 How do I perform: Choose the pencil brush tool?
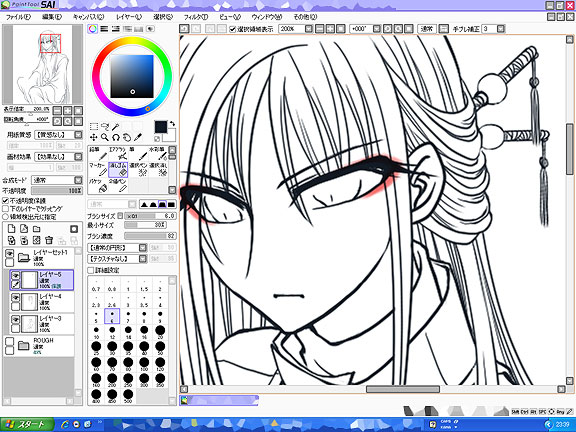coord(98,154)
